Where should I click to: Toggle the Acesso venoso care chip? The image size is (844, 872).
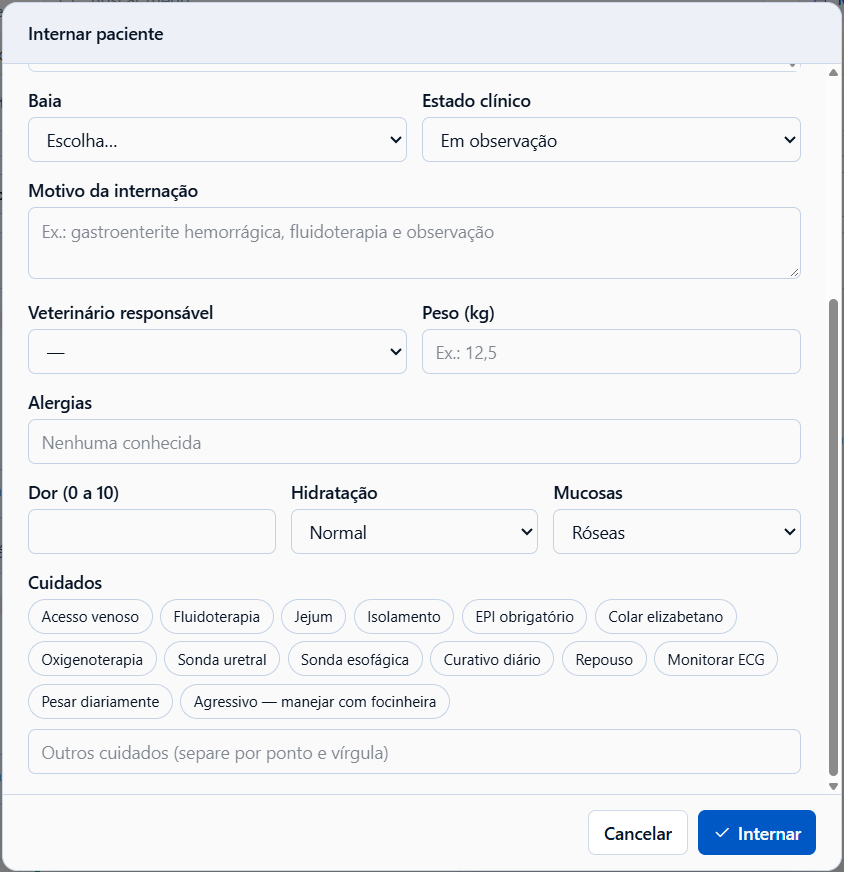click(x=90, y=617)
